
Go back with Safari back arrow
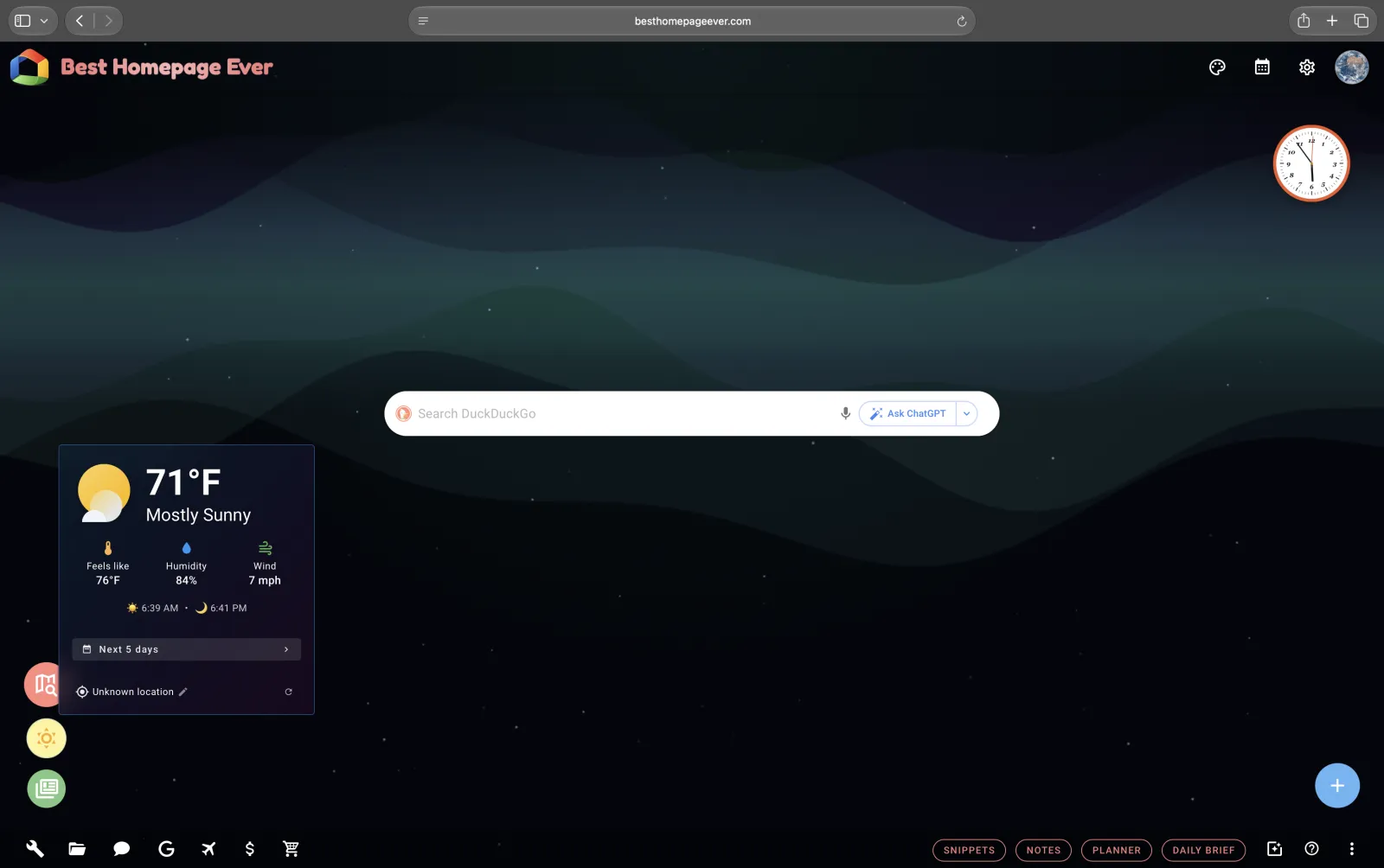[x=80, y=21]
